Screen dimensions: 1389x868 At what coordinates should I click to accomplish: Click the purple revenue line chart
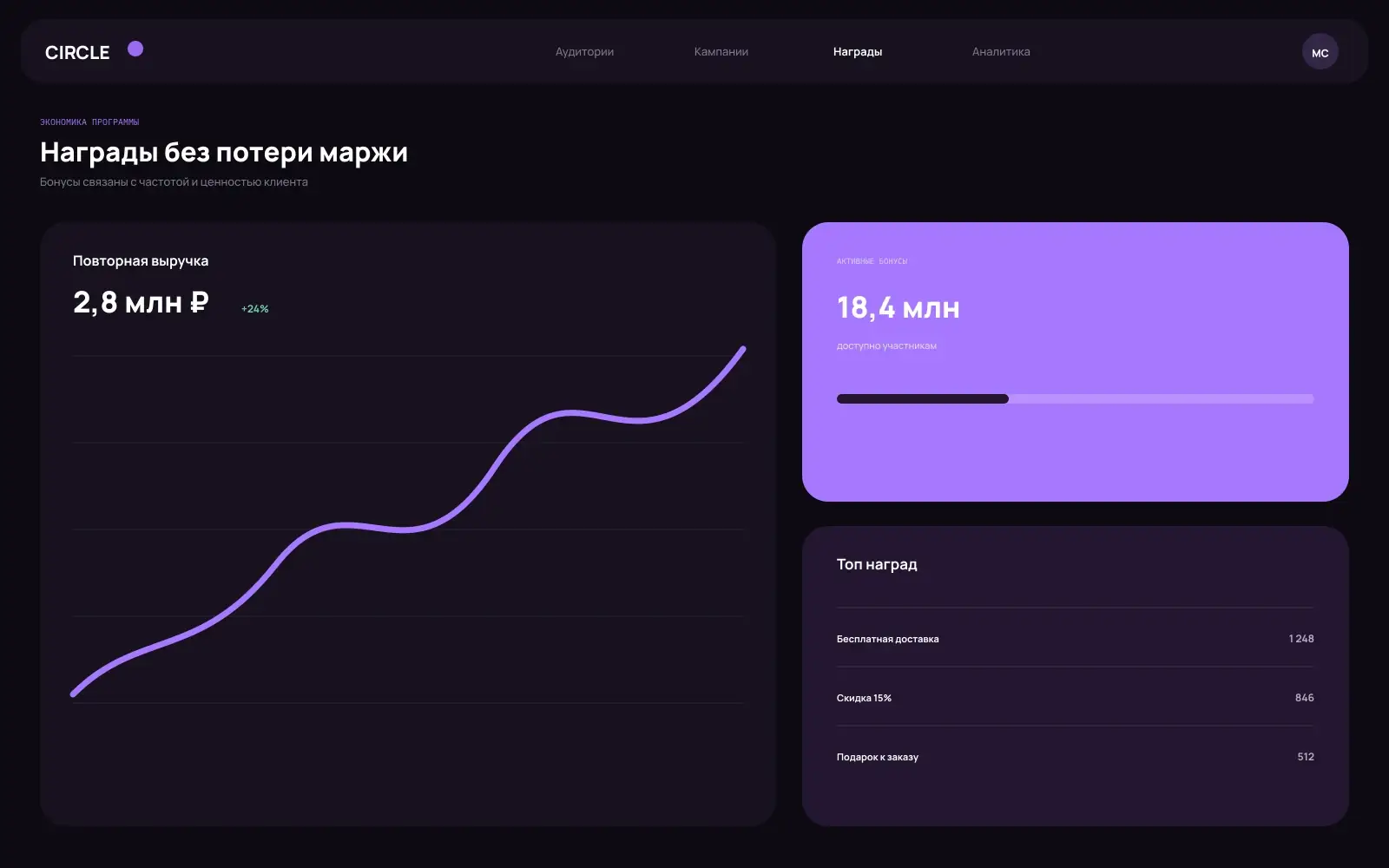408,521
